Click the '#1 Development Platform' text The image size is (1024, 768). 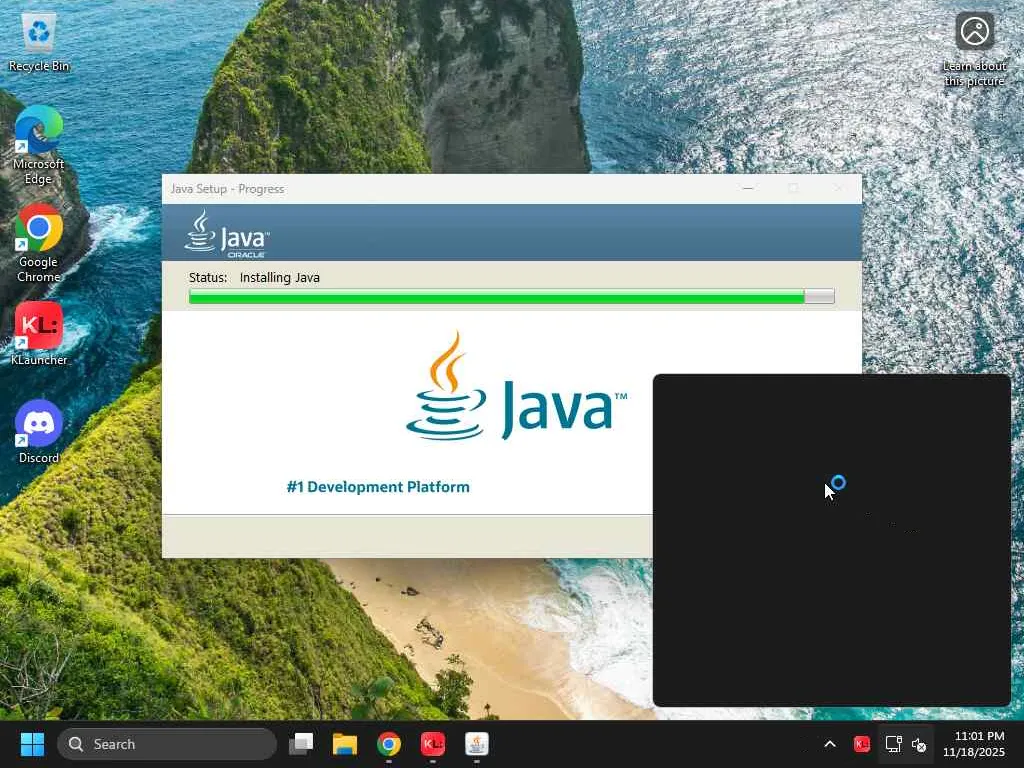(x=378, y=487)
